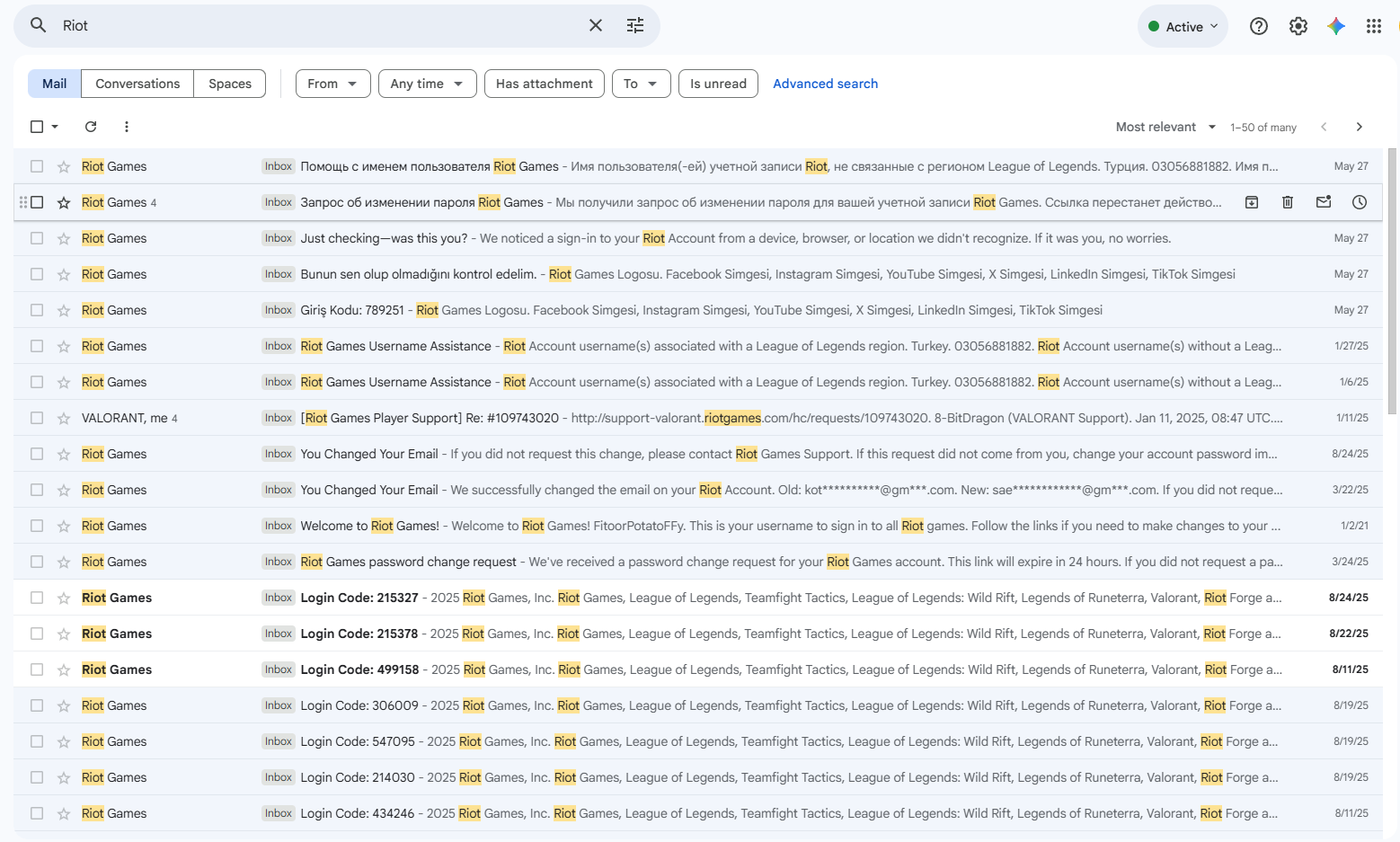Toggle the Has attachment filter
This screenshot has width=1400, height=842.
[544, 84]
